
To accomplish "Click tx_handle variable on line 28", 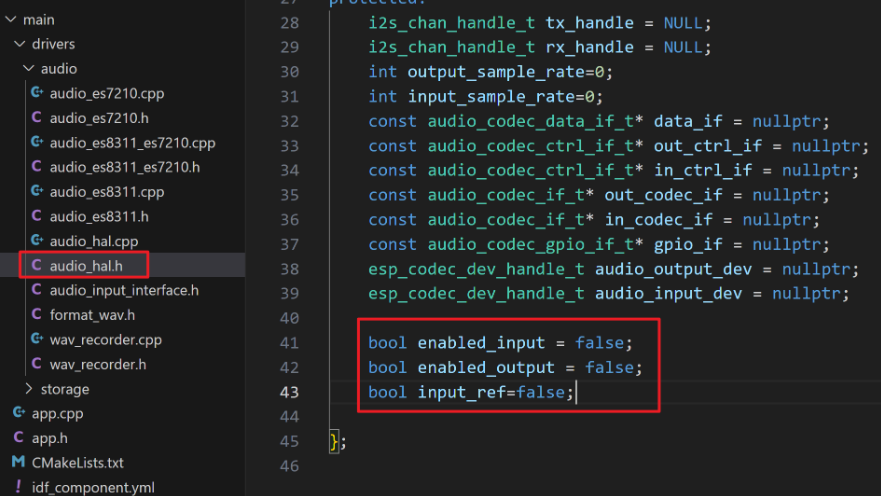I will tap(589, 23).
